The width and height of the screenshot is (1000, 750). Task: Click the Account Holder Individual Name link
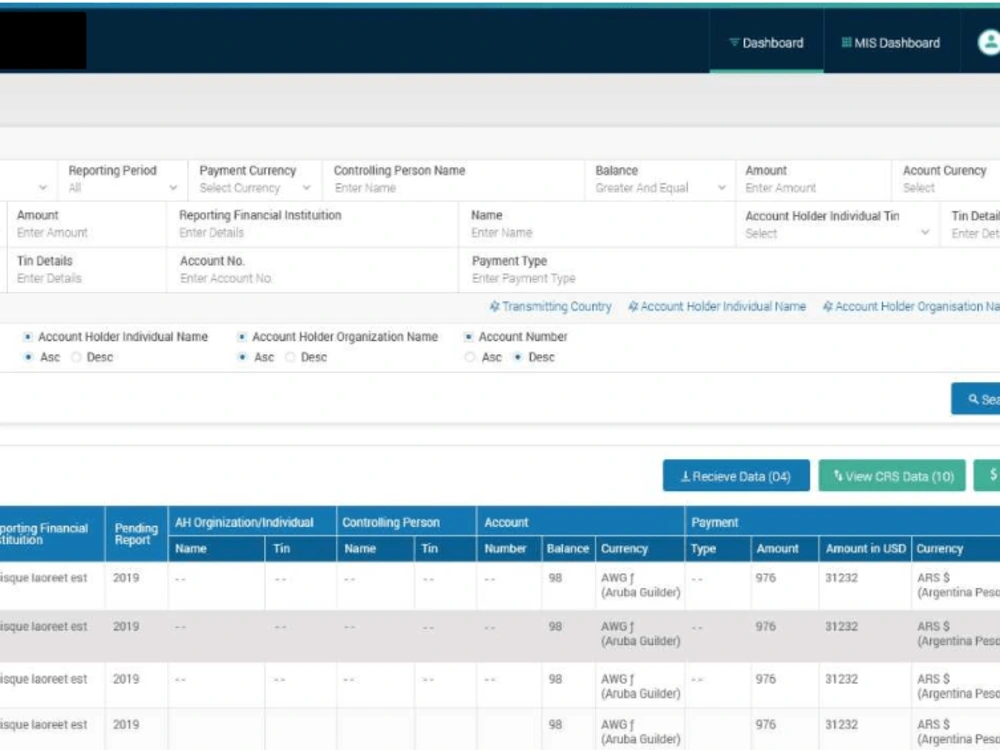tap(723, 307)
